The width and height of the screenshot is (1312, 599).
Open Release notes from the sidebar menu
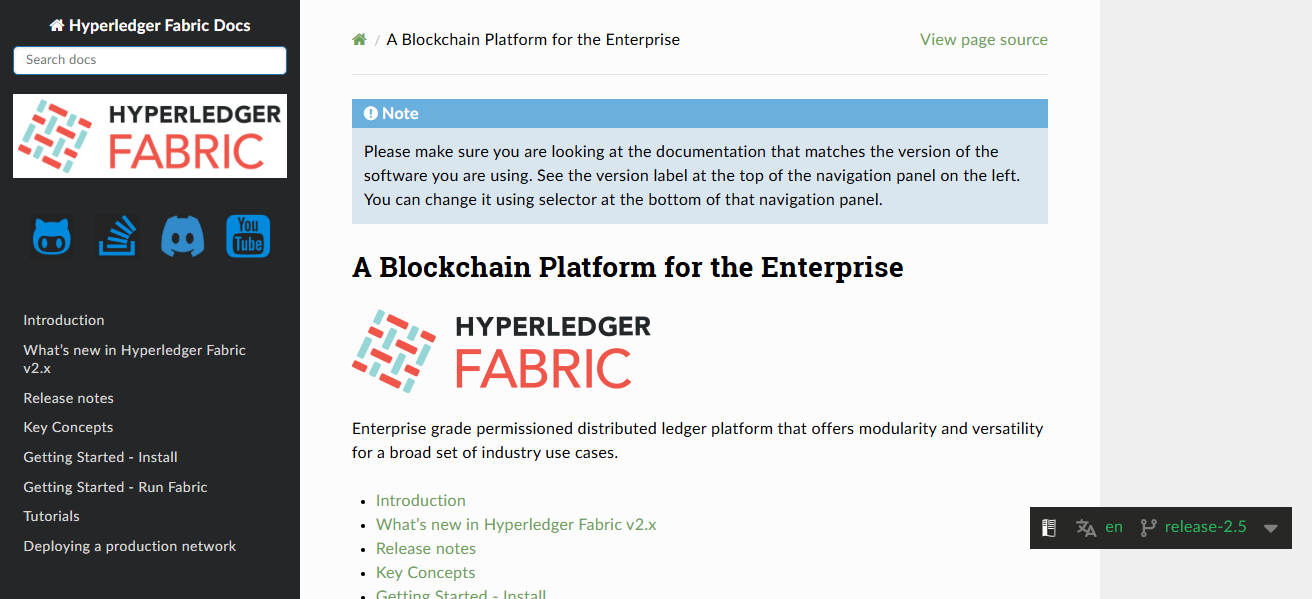[x=68, y=398]
